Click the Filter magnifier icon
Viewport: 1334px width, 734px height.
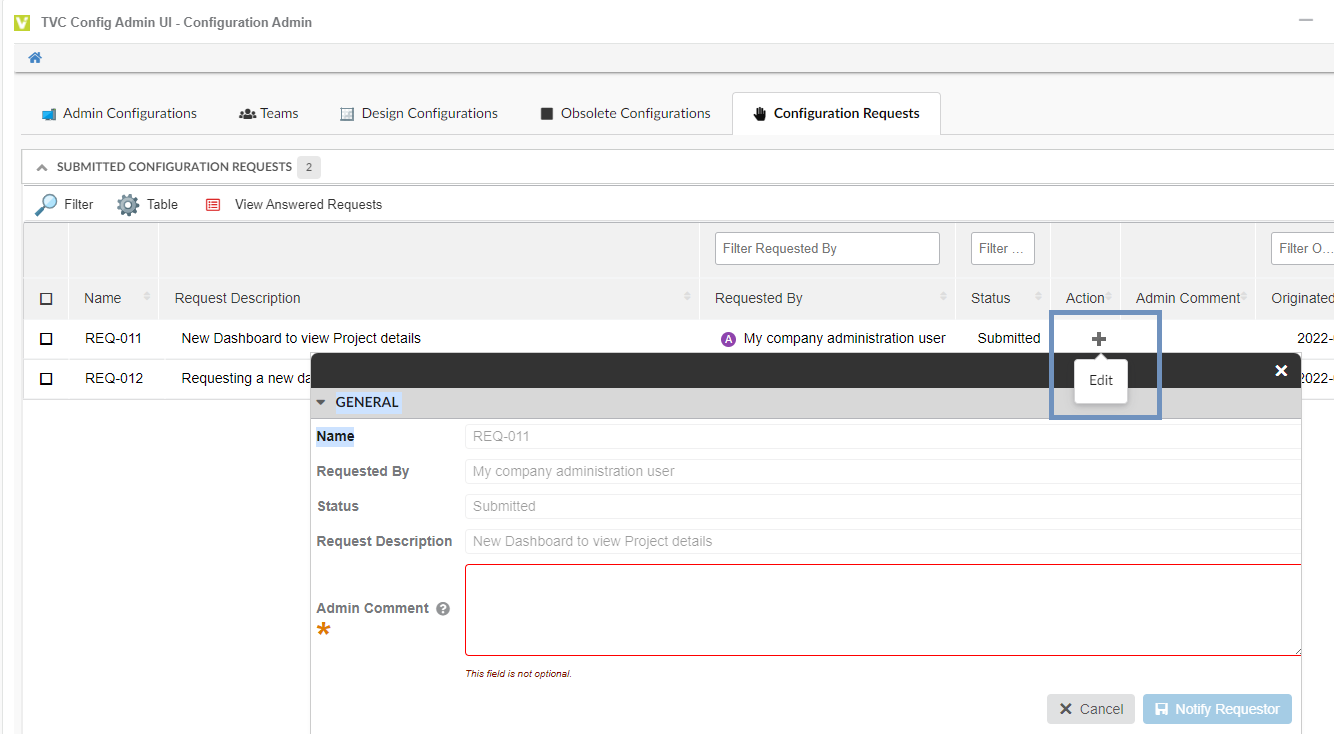(46, 205)
